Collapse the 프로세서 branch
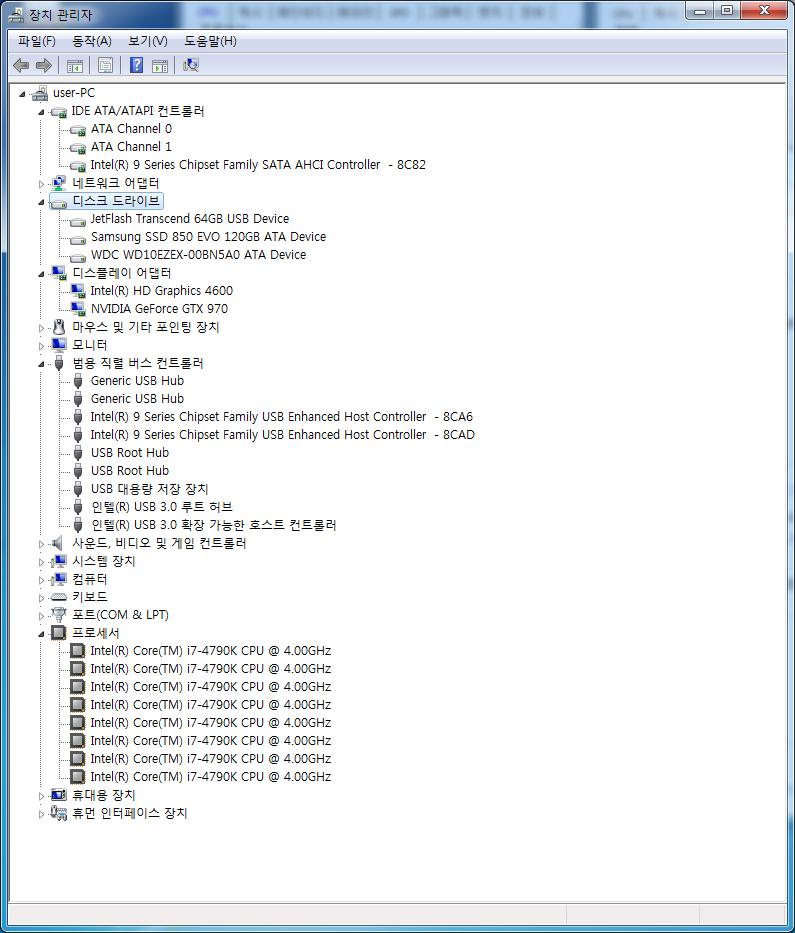Viewport: 795px width, 933px height. pos(41,634)
